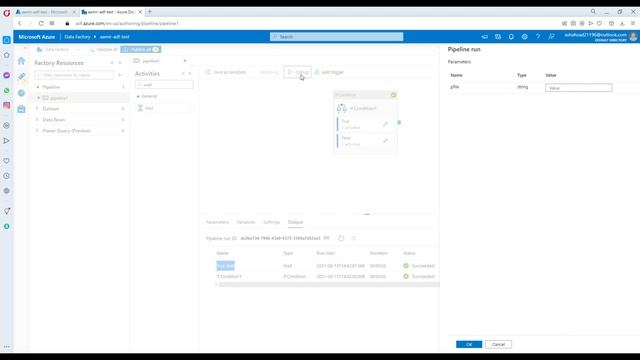Click Save as template
This screenshot has width=640, height=360.
pyautogui.click(x=226, y=72)
